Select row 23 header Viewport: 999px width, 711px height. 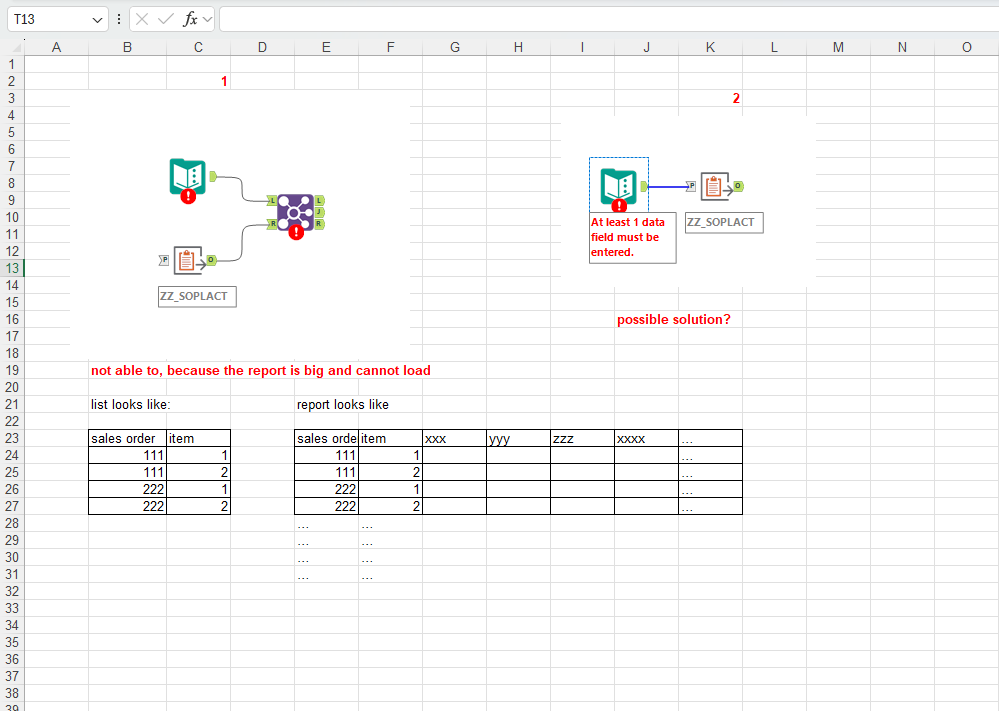[12, 438]
